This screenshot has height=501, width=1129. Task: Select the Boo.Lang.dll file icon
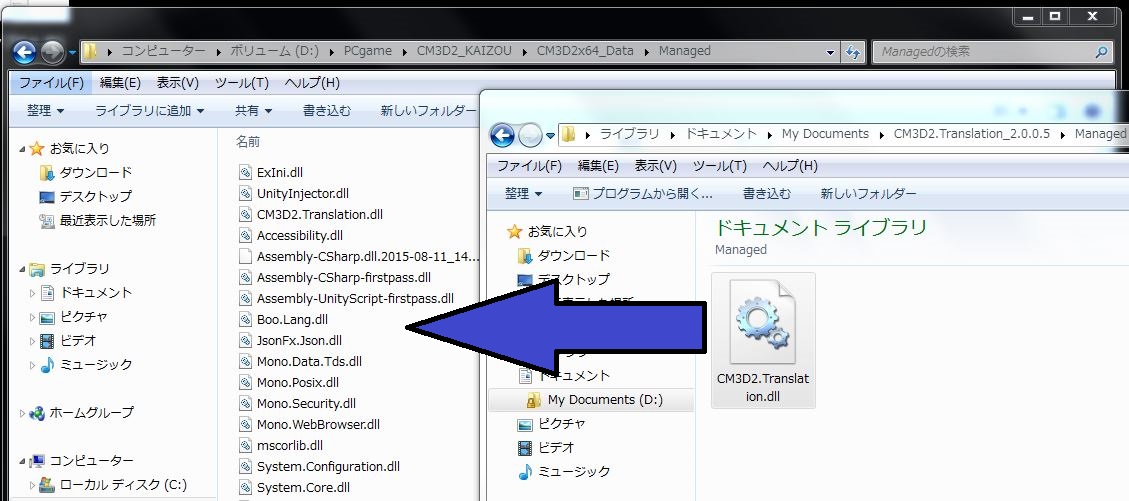[245, 319]
